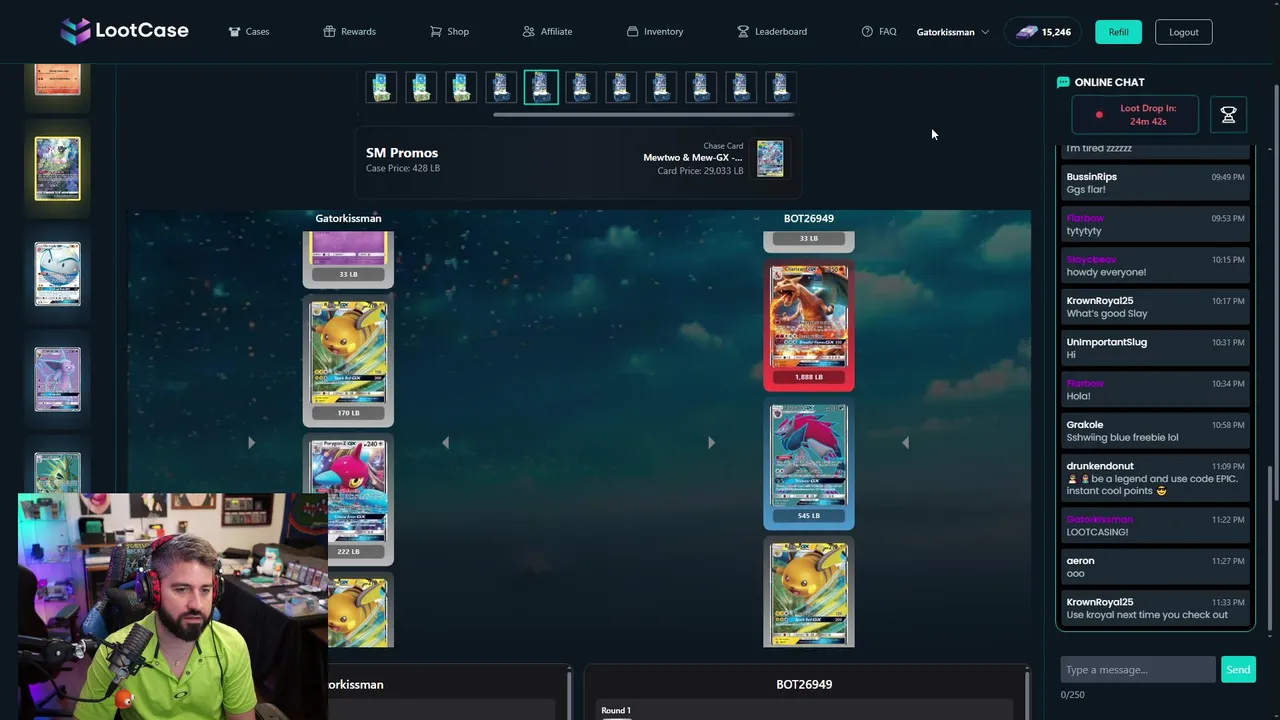Click Gatorkissman's 222 LB card

coord(349,499)
